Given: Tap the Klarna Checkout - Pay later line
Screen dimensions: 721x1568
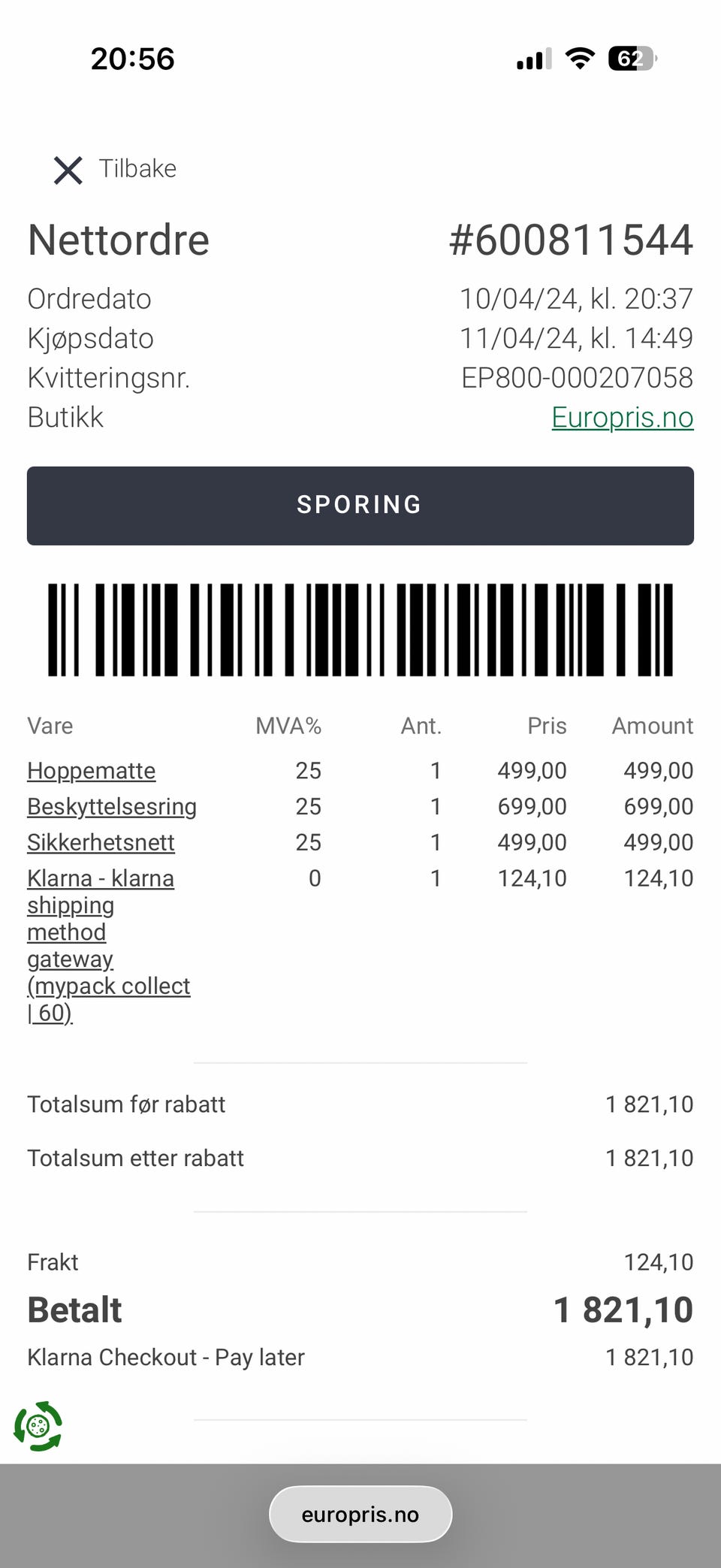Looking at the screenshot, I should tap(166, 1357).
